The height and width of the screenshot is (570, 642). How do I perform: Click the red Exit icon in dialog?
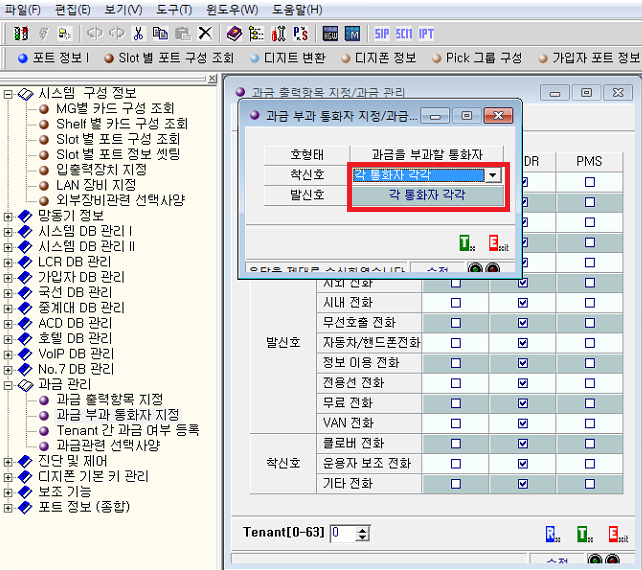[x=498, y=243]
